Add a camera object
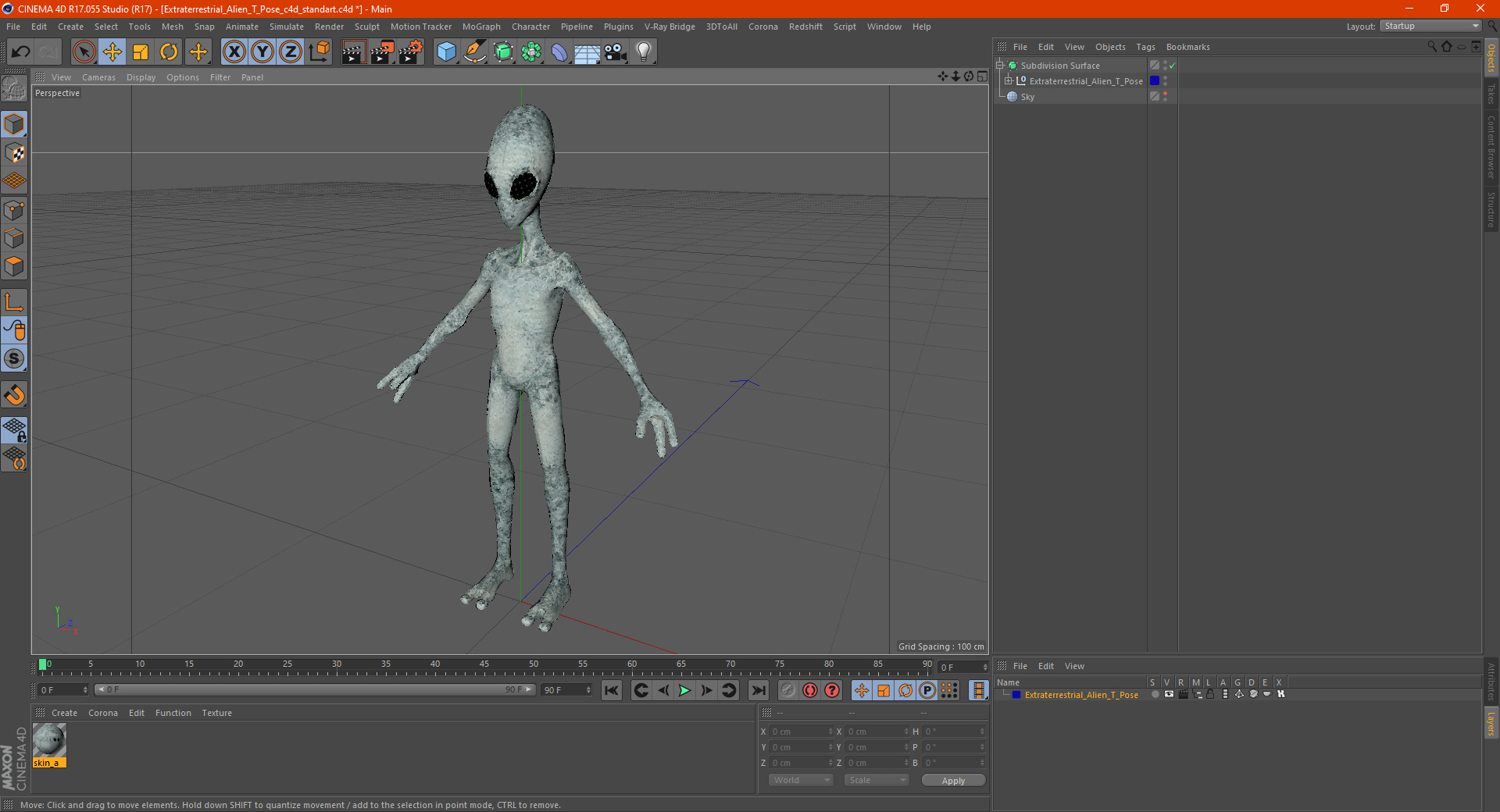The height and width of the screenshot is (812, 1500). point(616,52)
